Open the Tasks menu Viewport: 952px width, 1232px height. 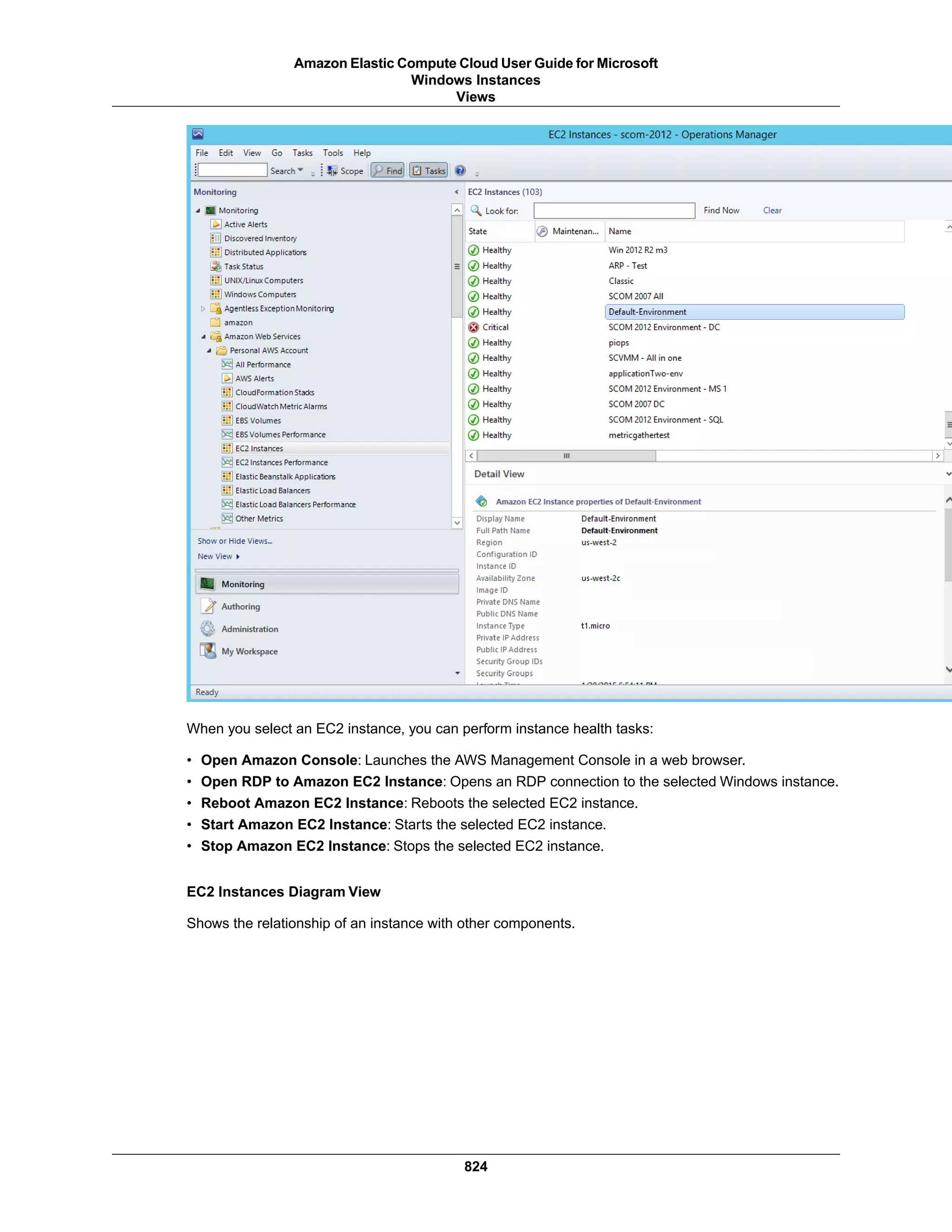tap(302, 153)
